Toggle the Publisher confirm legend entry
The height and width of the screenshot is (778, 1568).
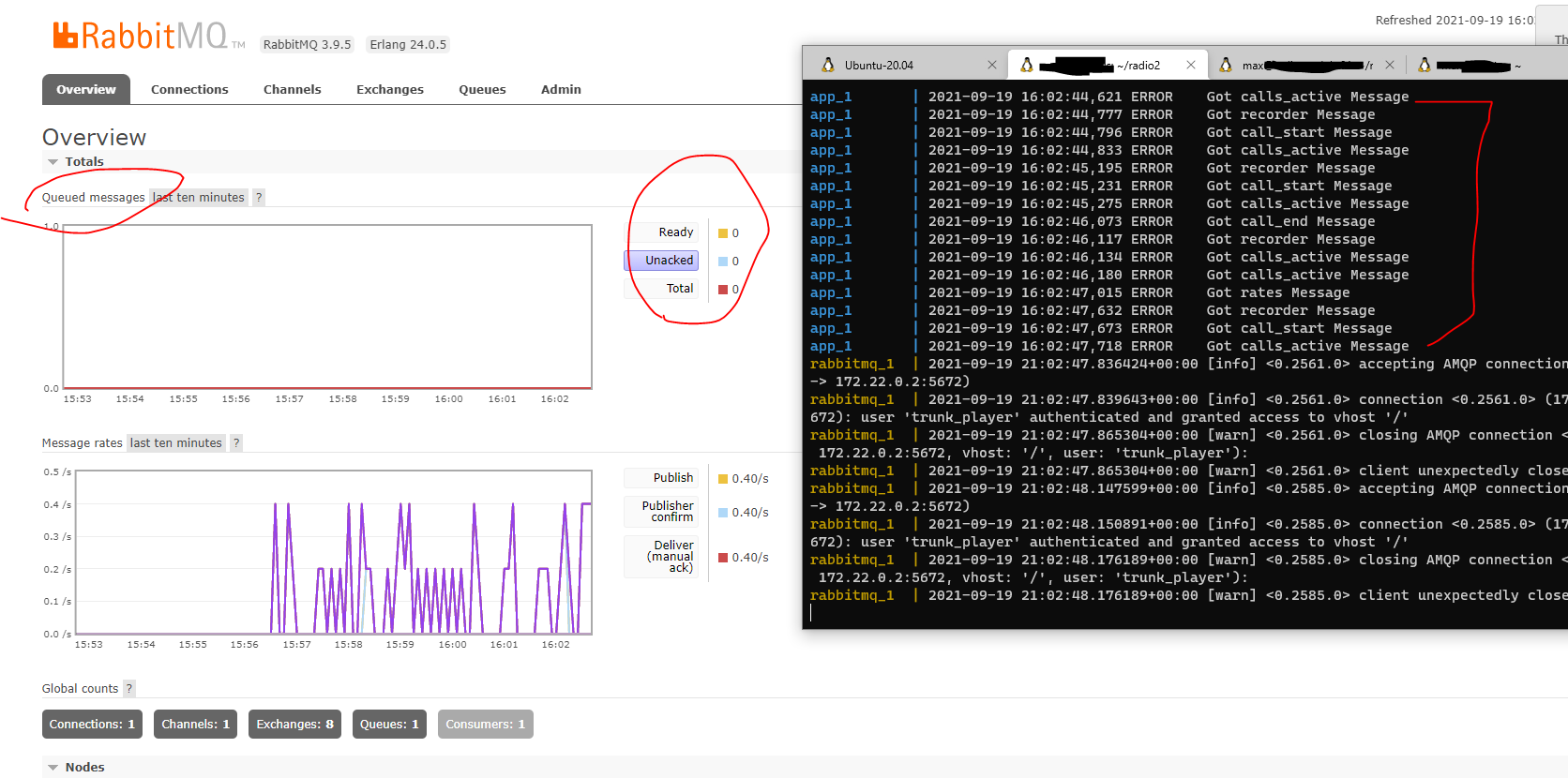pos(662,512)
